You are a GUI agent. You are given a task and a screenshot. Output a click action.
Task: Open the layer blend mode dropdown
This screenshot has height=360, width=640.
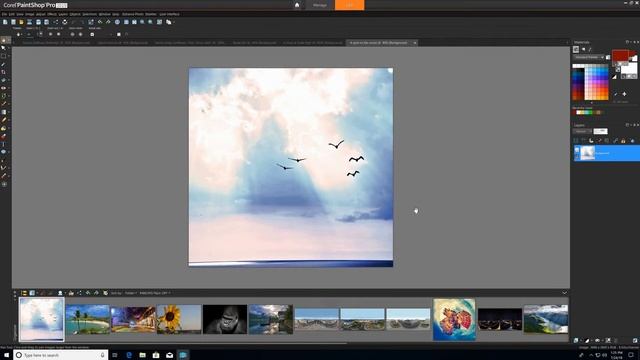click(582, 131)
